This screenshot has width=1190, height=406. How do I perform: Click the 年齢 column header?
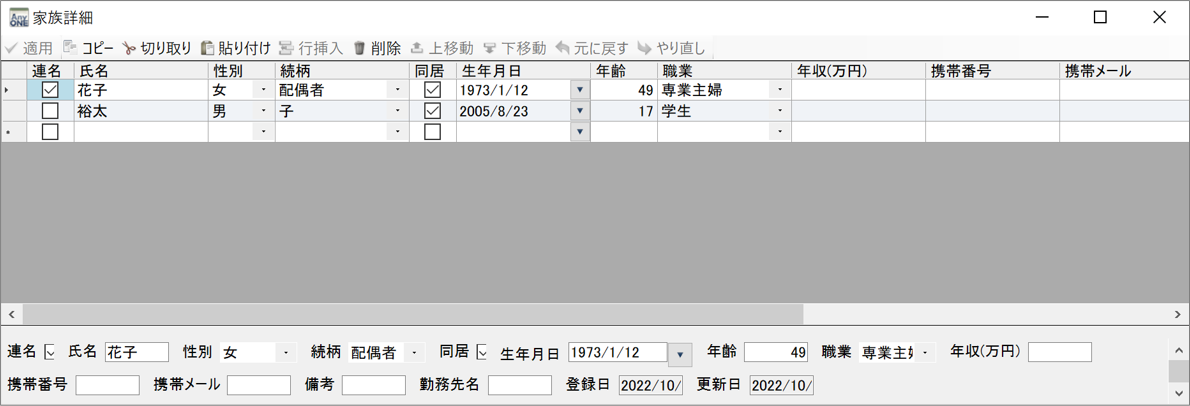click(x=624, y=71)
